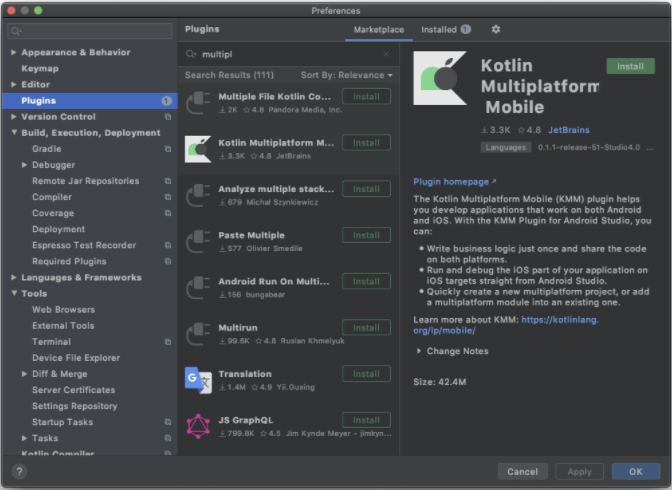Select Keymap in the settings tree

point(40,69)
